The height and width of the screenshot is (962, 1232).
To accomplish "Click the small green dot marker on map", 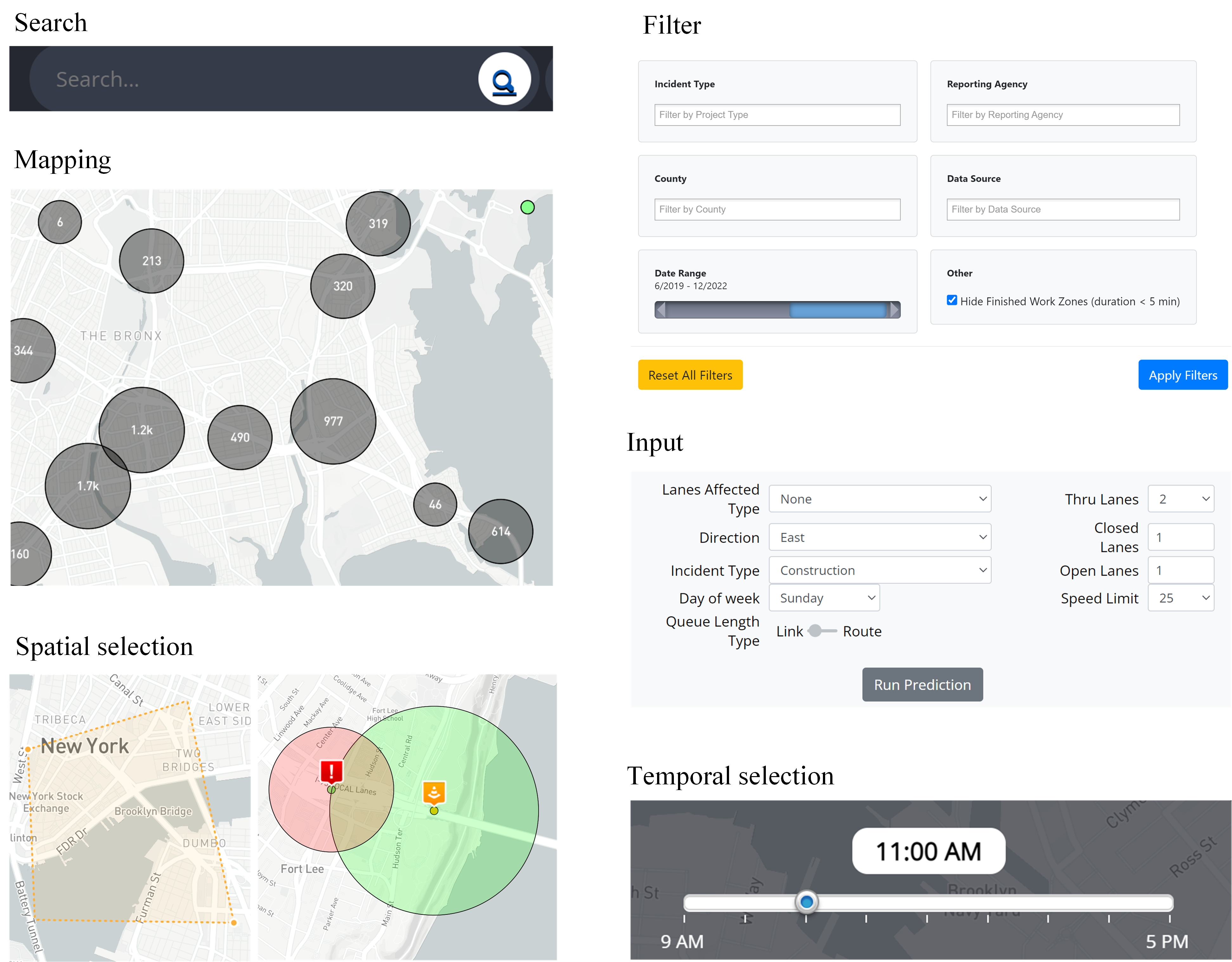I will click(x=527, y=208).
